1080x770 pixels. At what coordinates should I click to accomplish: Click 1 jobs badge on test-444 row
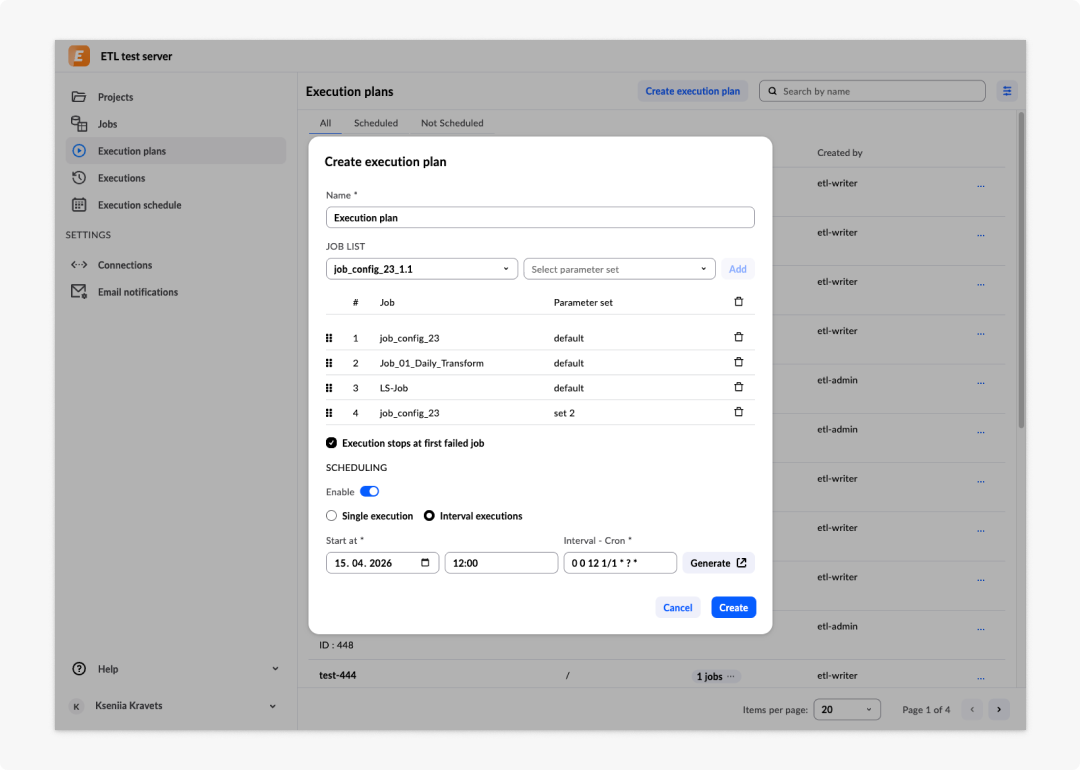pyautogui.click(x=716, y=676)
